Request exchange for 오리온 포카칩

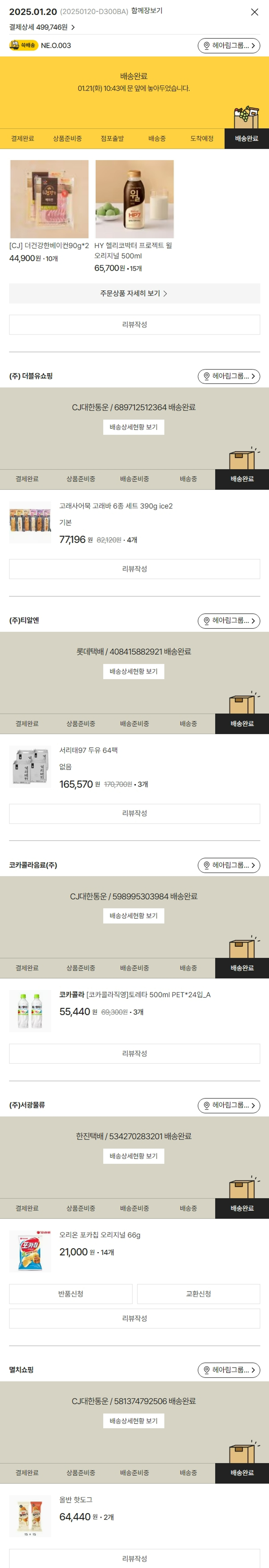coord(199,1294)
